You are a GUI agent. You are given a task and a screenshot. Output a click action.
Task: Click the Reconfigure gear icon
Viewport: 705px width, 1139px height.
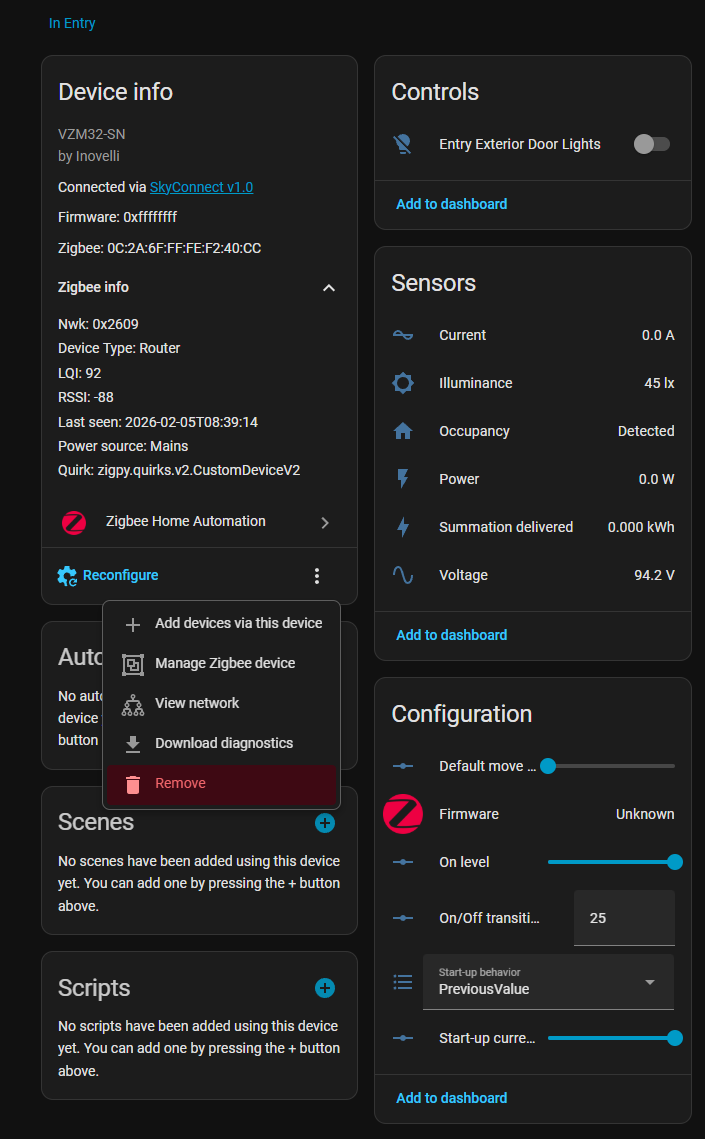point(67,576)
